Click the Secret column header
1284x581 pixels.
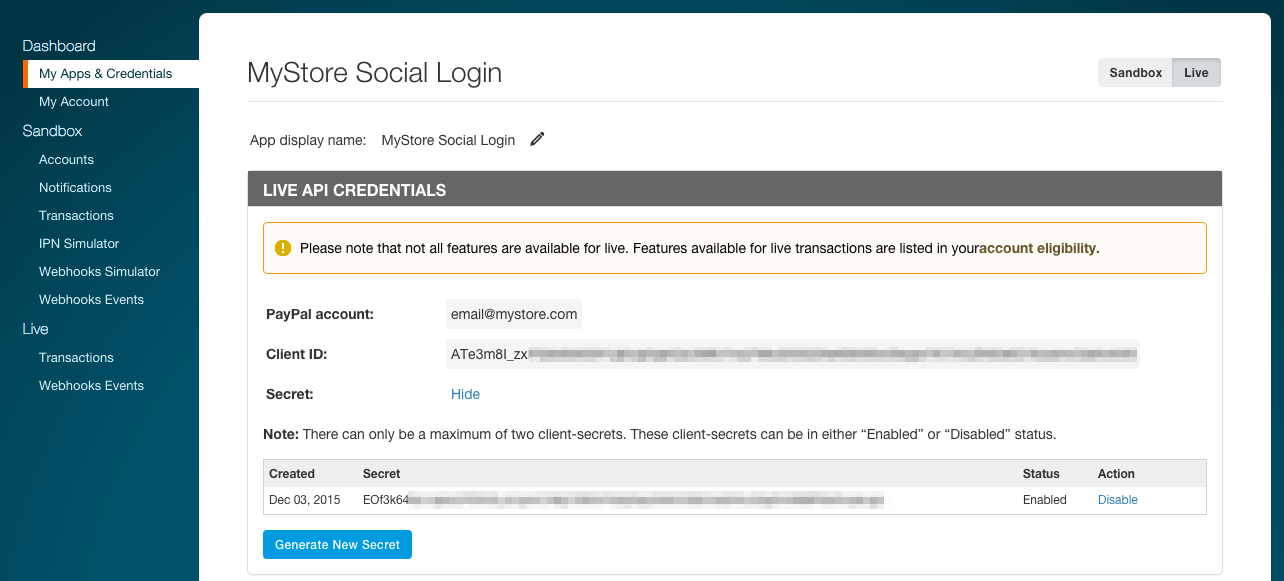(381, 474)
